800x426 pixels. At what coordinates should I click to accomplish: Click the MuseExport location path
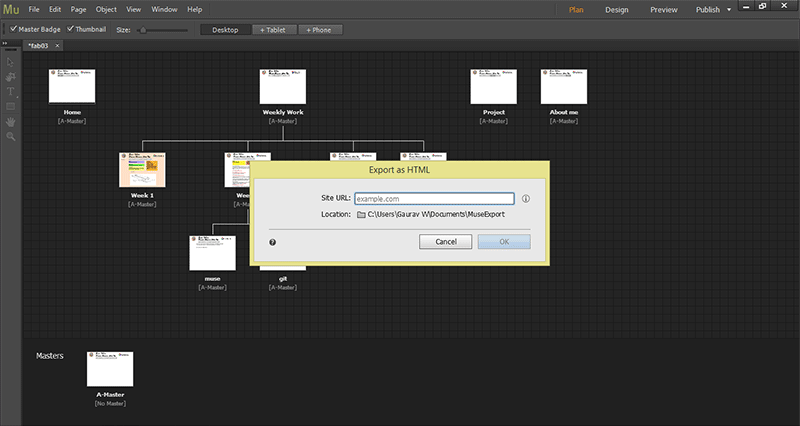pos(436,214)
